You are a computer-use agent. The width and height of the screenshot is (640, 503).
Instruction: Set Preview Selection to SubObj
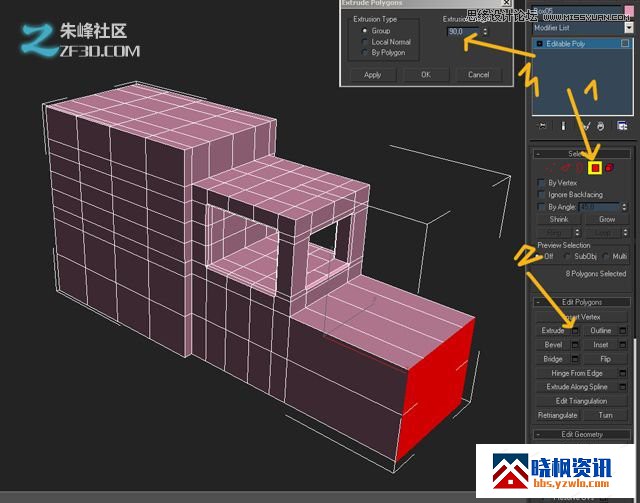pos(567,256)
